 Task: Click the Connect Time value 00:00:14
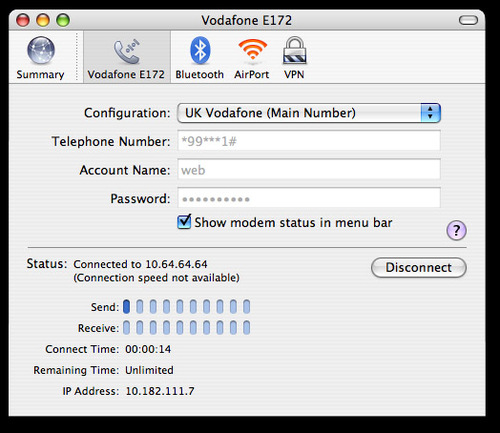coord(148,349)
